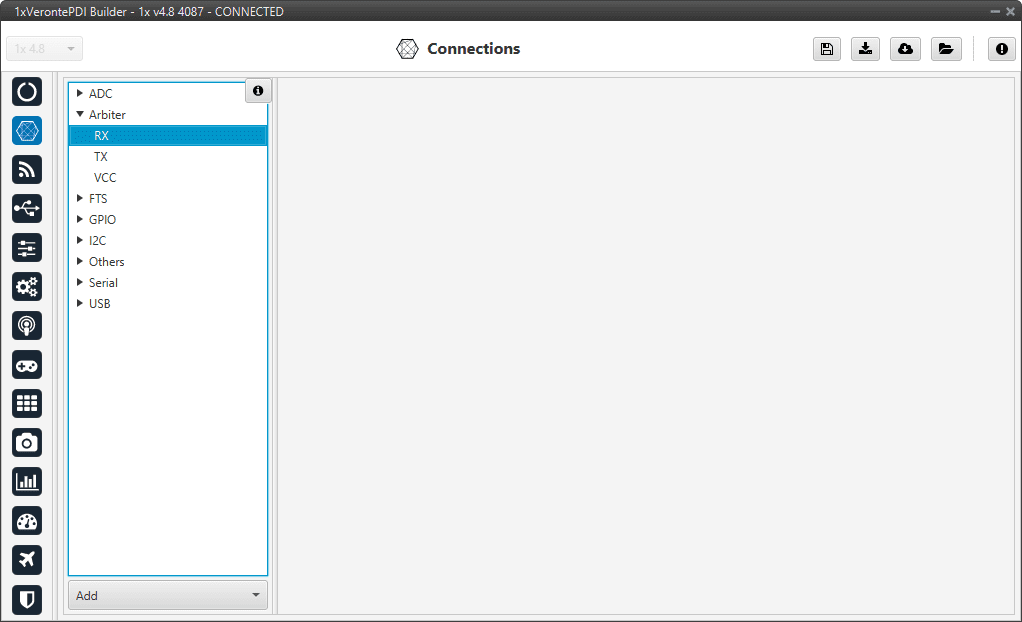This screenshot has width=1022, height=622.
Task: Open the RSS signal sidebar icon
Action: (27, 170)
